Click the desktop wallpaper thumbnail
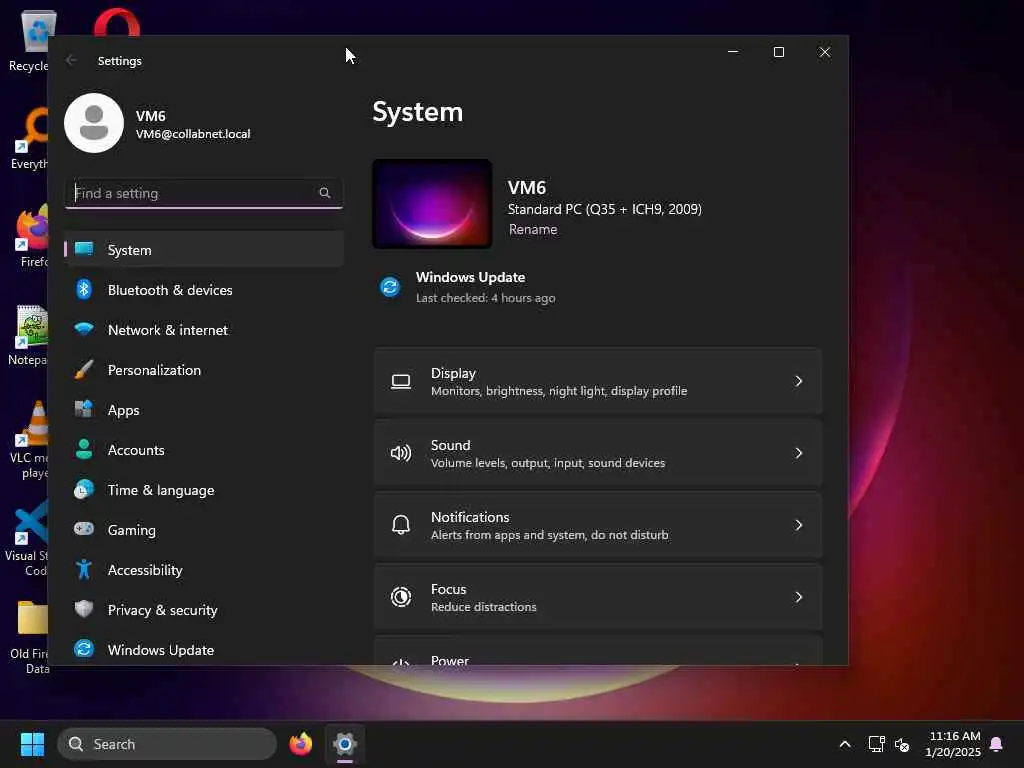The height and width of the screenshot is (768, 1024). coord(432,204)
